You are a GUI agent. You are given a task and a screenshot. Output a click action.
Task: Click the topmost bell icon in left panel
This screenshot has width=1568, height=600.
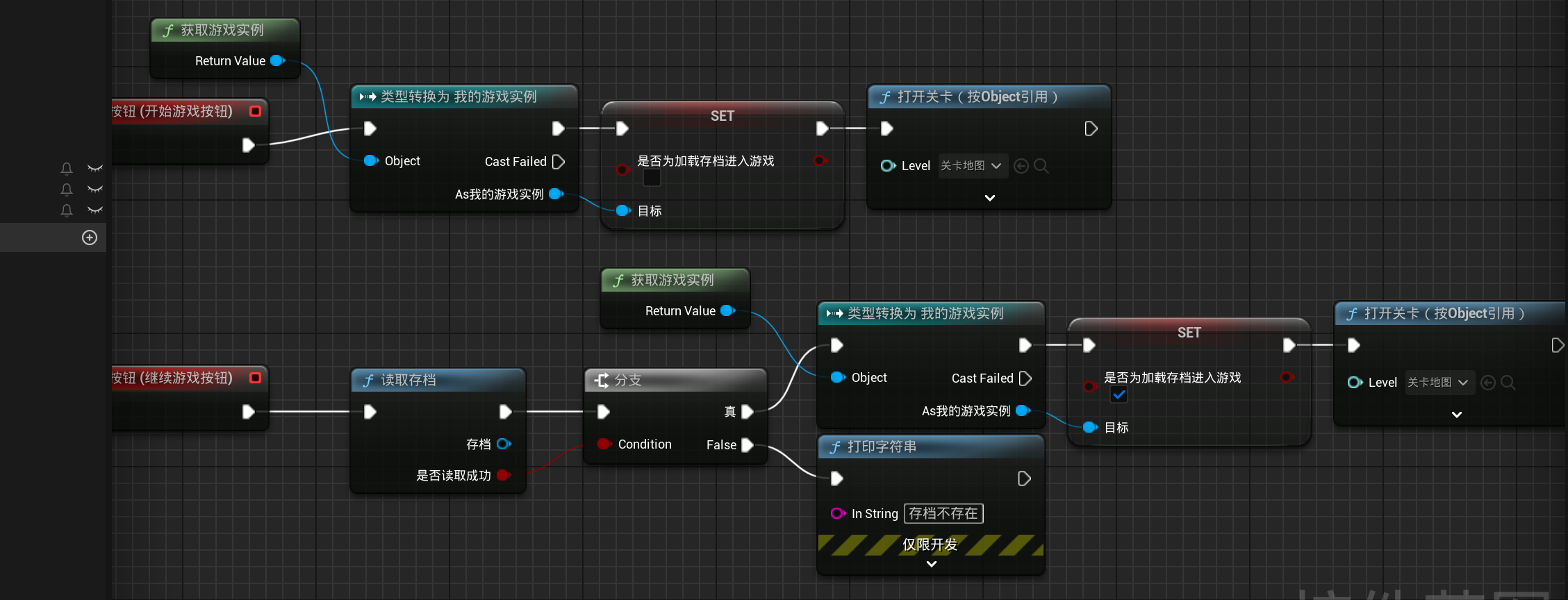[67, 168]
